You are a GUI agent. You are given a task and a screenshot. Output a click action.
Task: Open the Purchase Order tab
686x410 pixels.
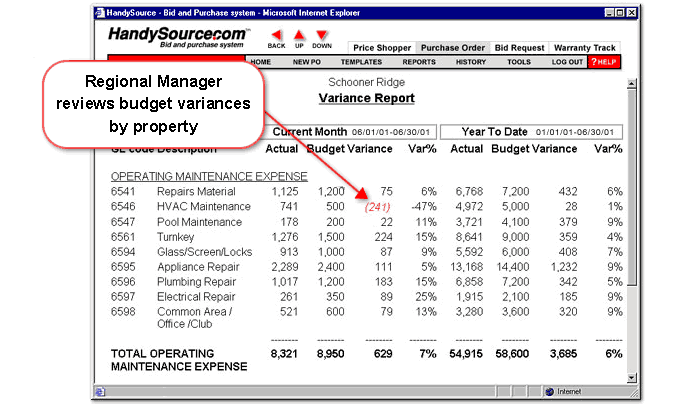[452, 48]
